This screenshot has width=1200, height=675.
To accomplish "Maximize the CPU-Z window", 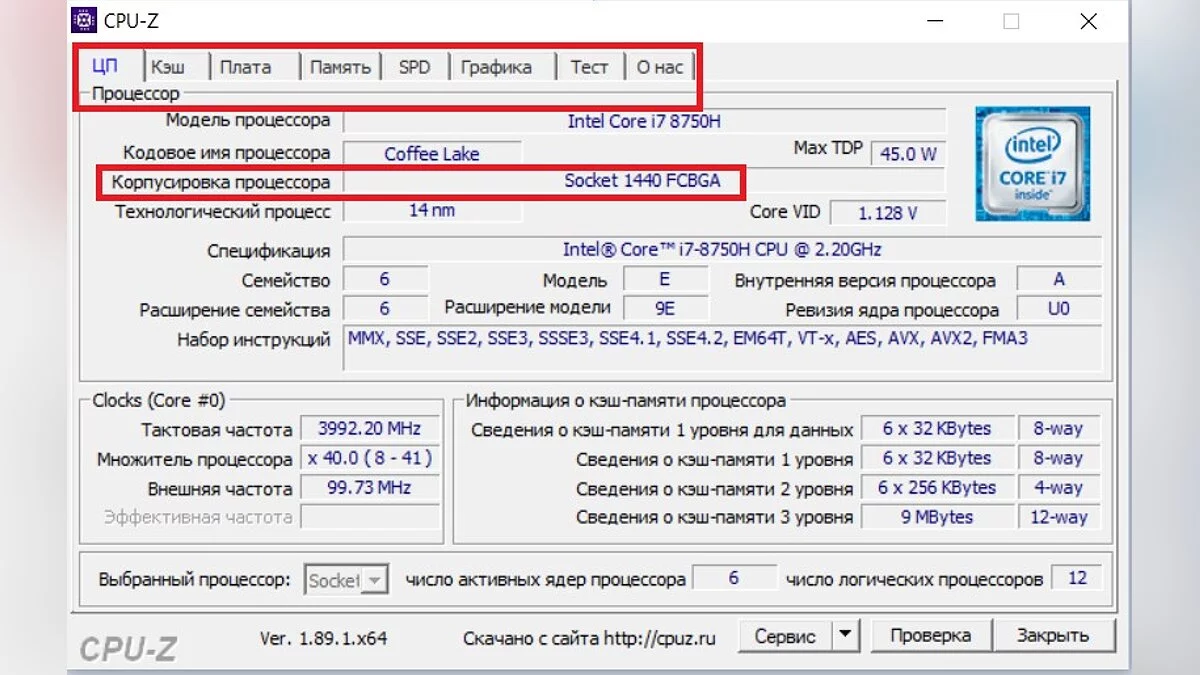I will [1011, 21].
